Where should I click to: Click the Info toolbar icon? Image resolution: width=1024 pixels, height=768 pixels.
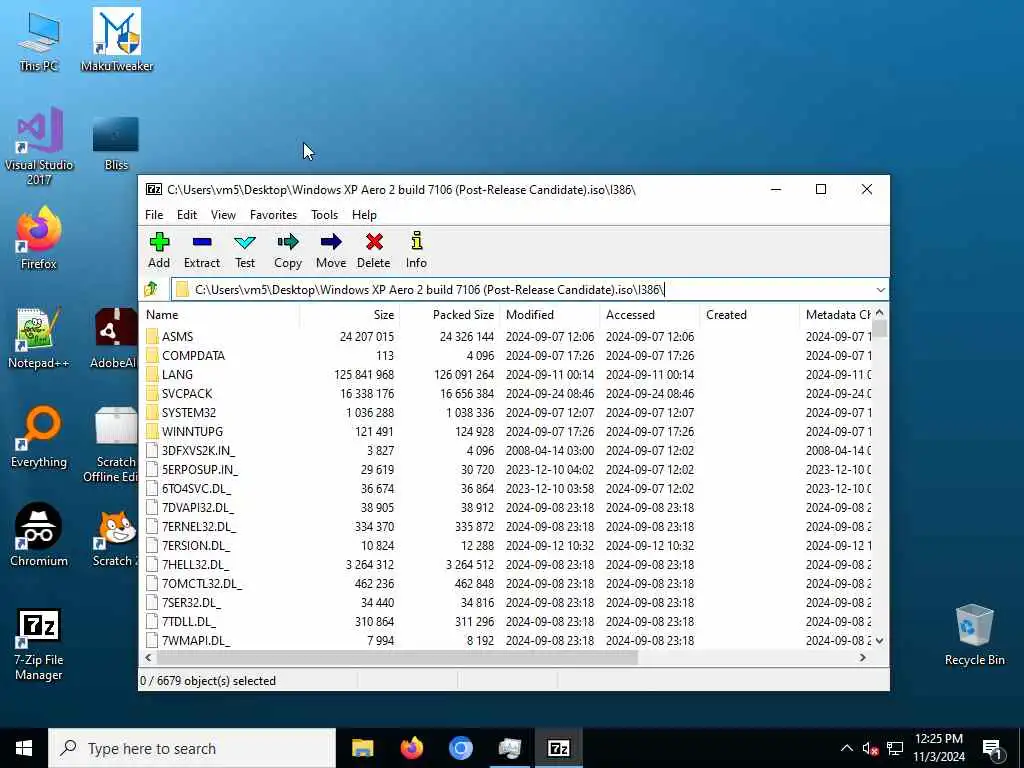[x=416, y=250]
